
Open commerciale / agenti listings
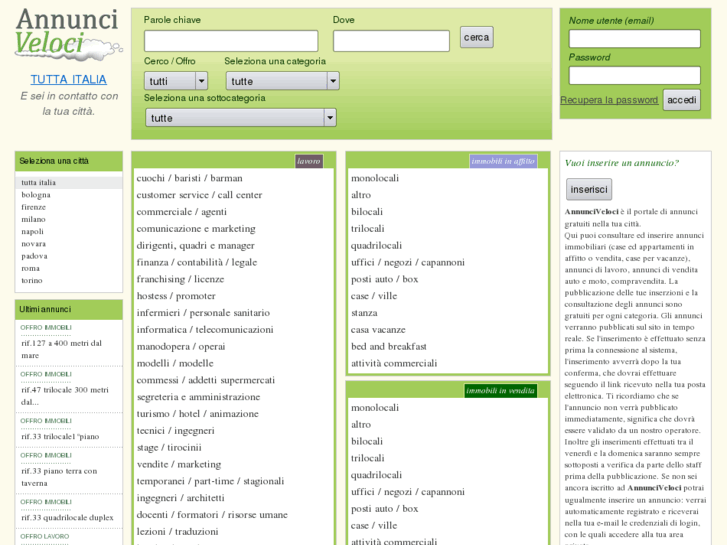[182, 212]
